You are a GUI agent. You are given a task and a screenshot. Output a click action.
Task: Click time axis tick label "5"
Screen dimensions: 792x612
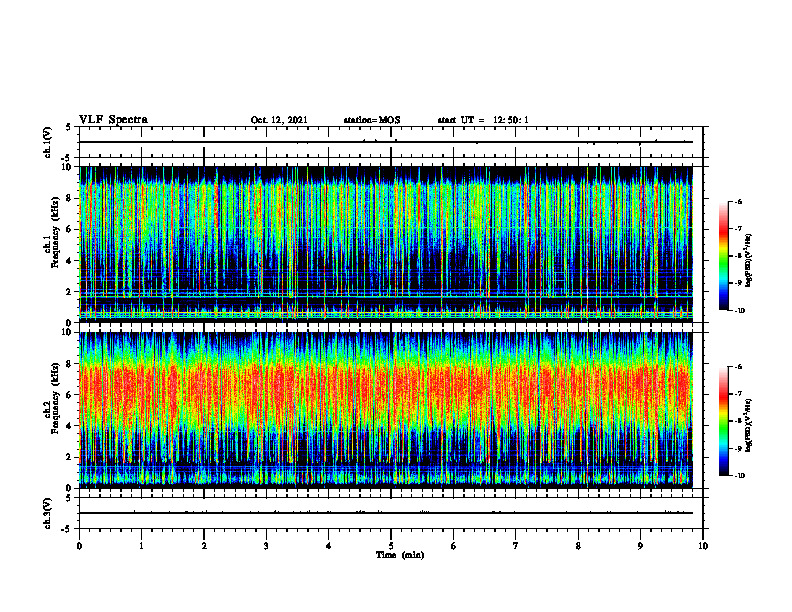click(x=391, y=546)
